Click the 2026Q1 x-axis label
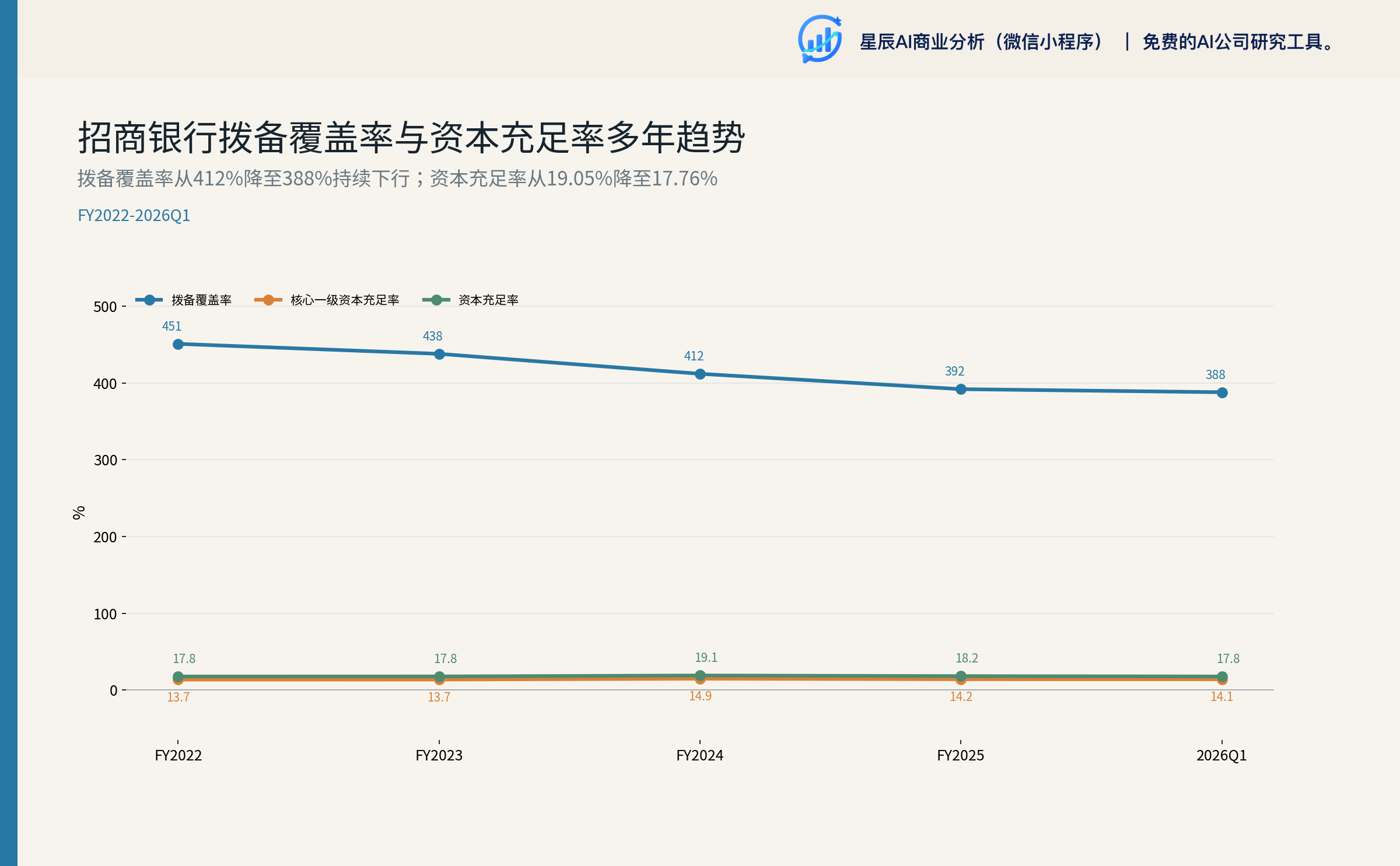 coord(1221,755)
